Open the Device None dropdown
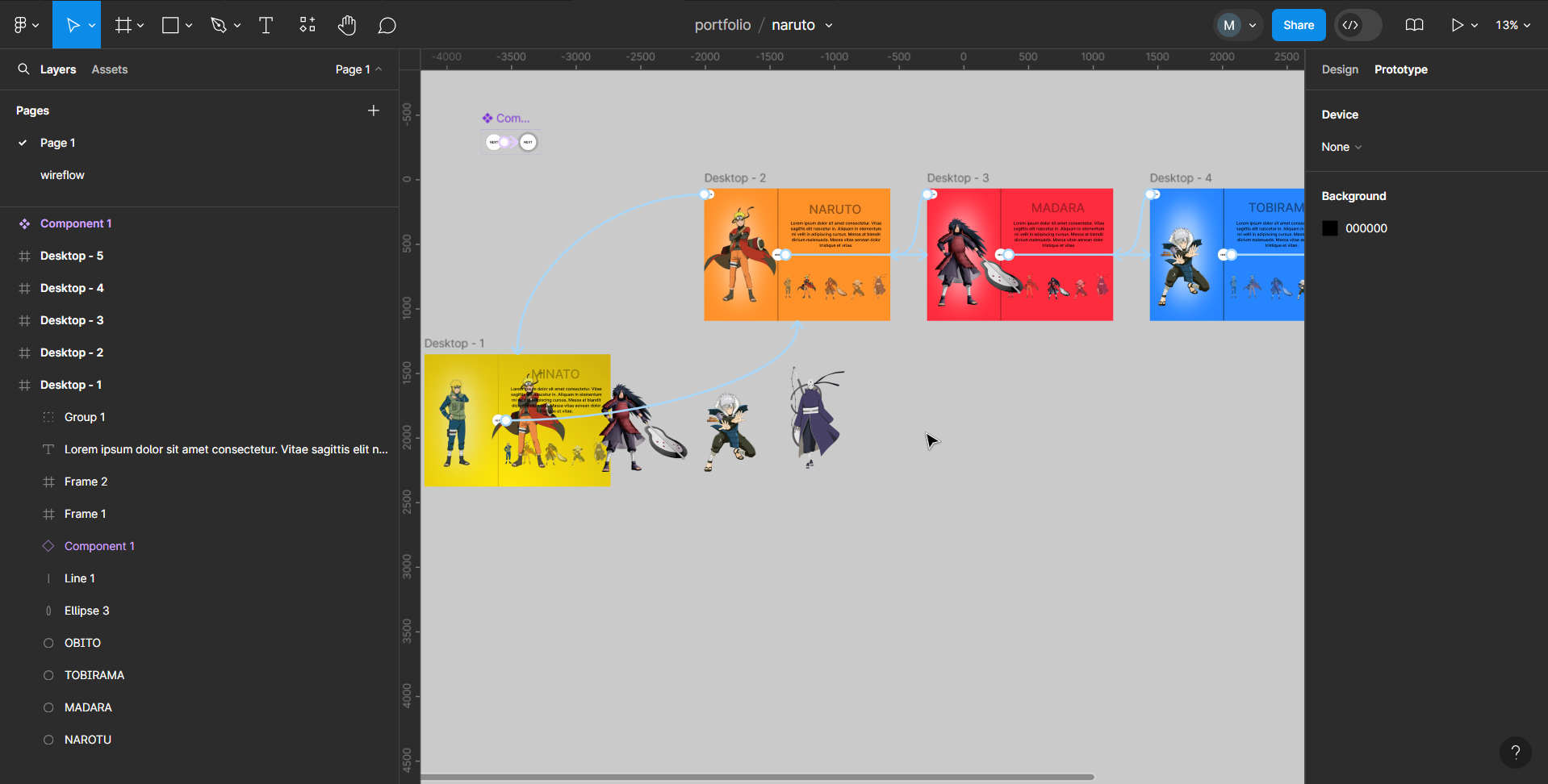Screen dimensions: 1548x784 [1341, 147]
